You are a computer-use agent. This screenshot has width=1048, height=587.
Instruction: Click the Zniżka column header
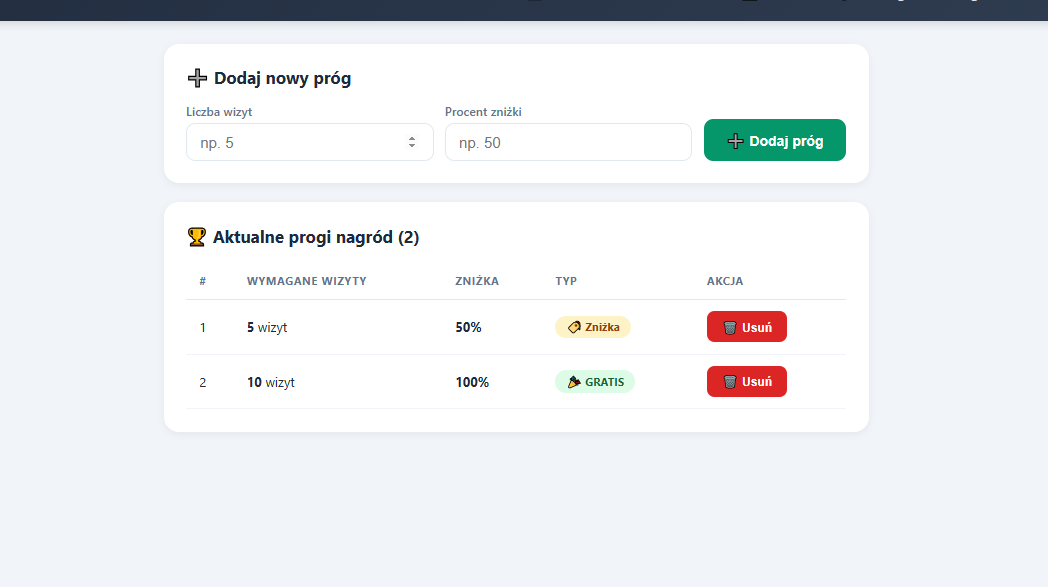[476, 281]
